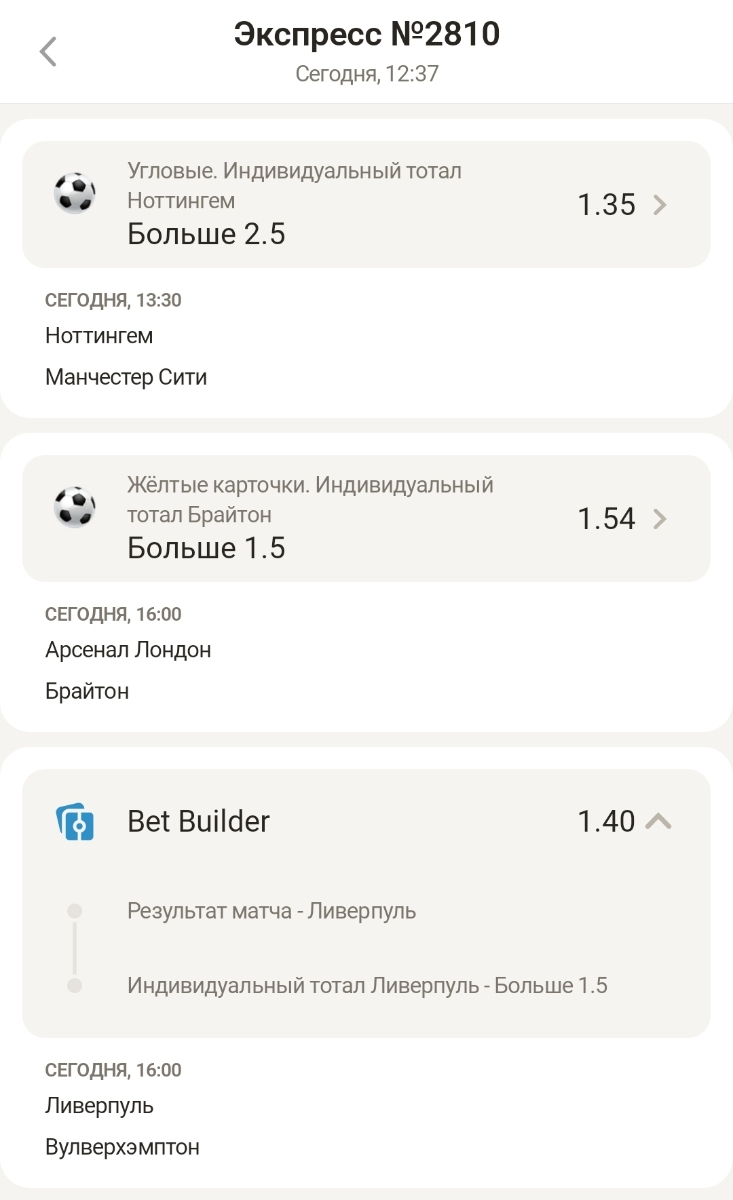Open the Результат матча - Ливерпуль selection

271,911
